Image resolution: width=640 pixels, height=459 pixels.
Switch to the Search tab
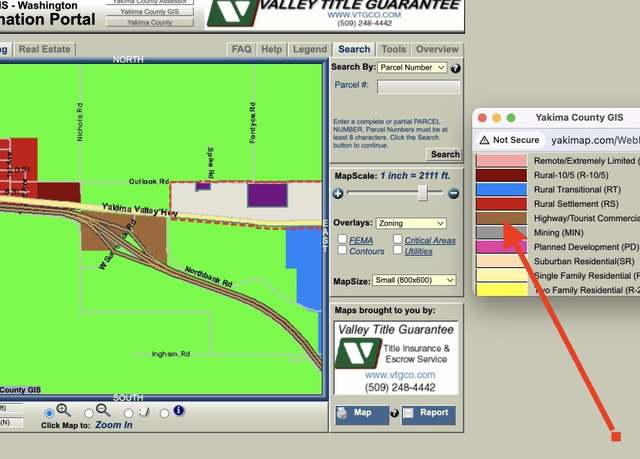tap(354, 49)
